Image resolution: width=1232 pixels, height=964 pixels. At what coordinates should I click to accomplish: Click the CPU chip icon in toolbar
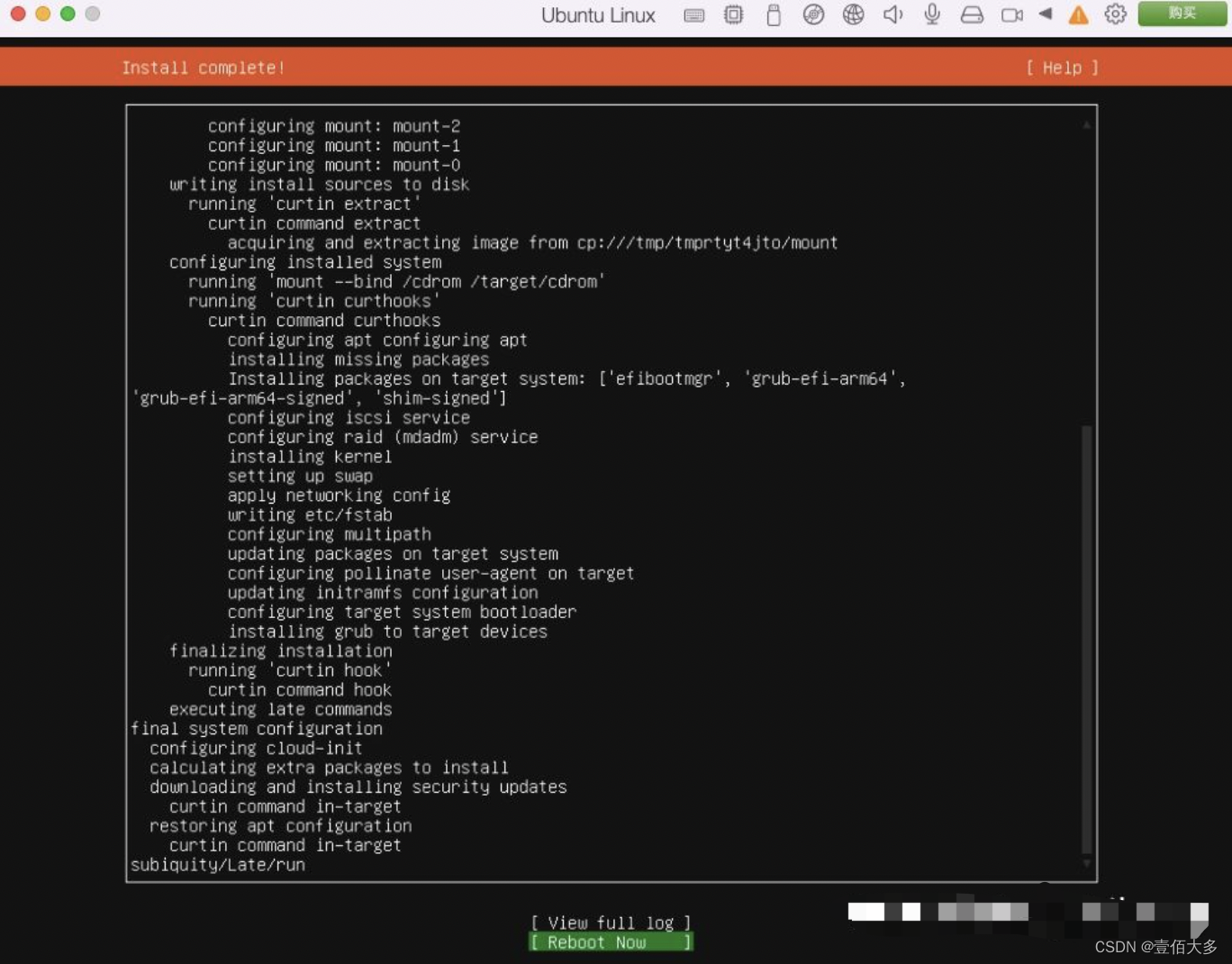click(x=734, y=14)
